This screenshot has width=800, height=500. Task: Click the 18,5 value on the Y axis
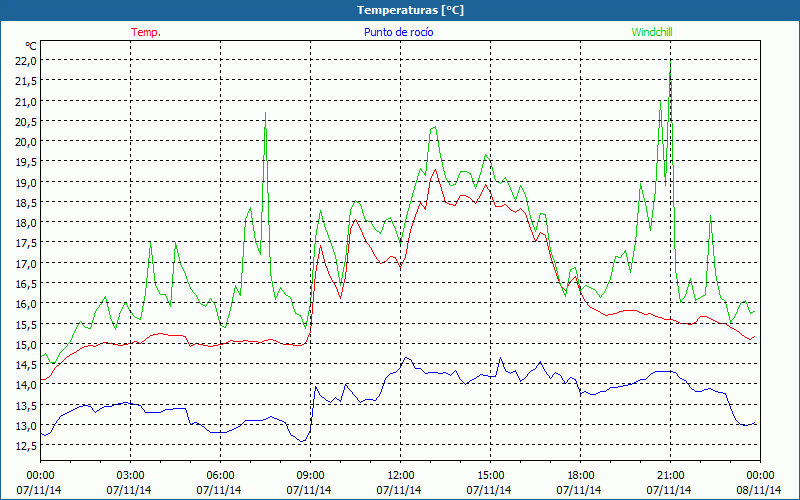tap(27, 203)
